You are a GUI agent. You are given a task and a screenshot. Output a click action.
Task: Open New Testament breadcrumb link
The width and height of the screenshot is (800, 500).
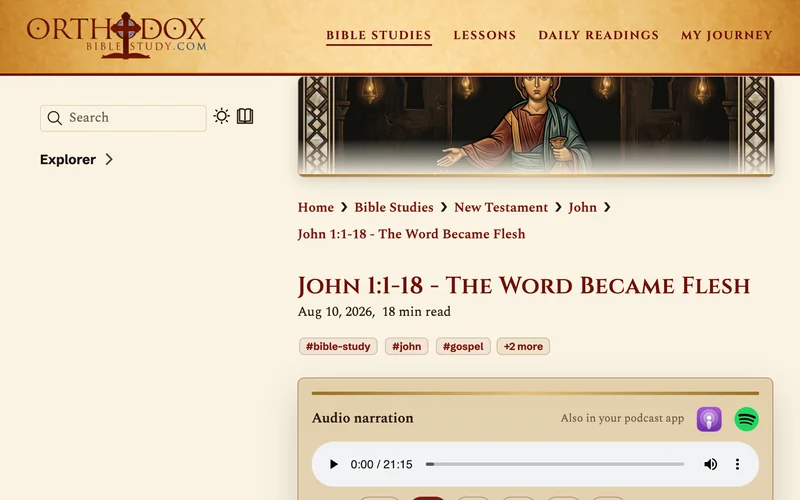tap(501, 207)
